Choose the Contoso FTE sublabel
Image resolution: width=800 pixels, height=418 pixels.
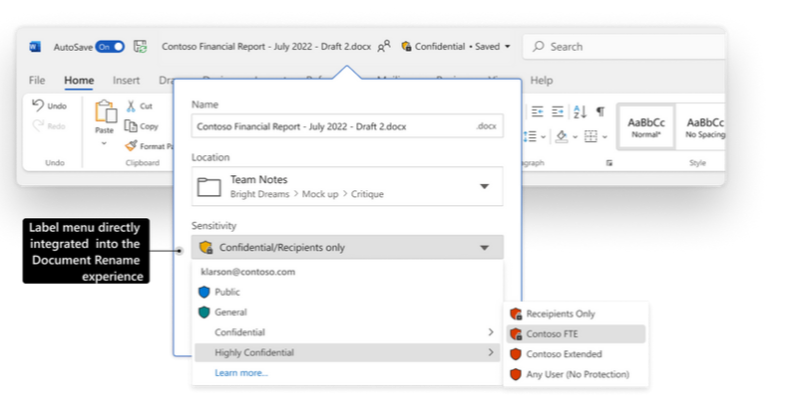tap(576, 334)
